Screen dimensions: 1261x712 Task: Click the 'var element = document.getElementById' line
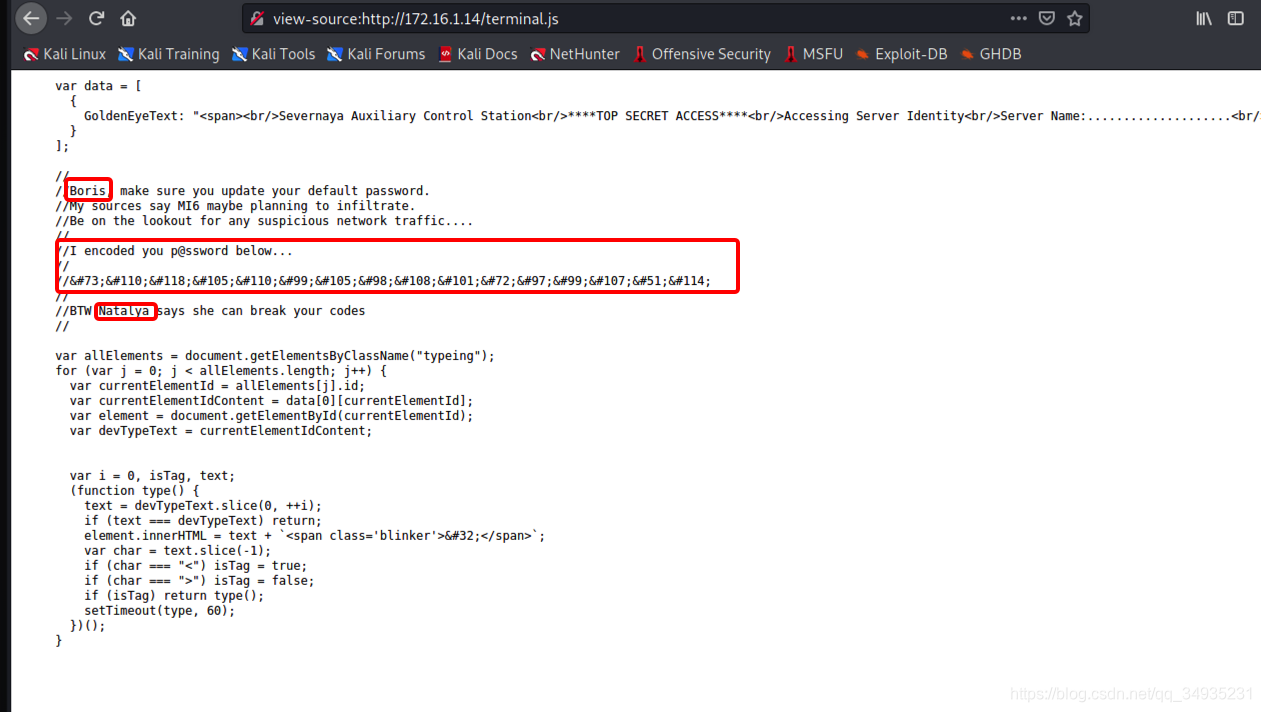point(271,416)
